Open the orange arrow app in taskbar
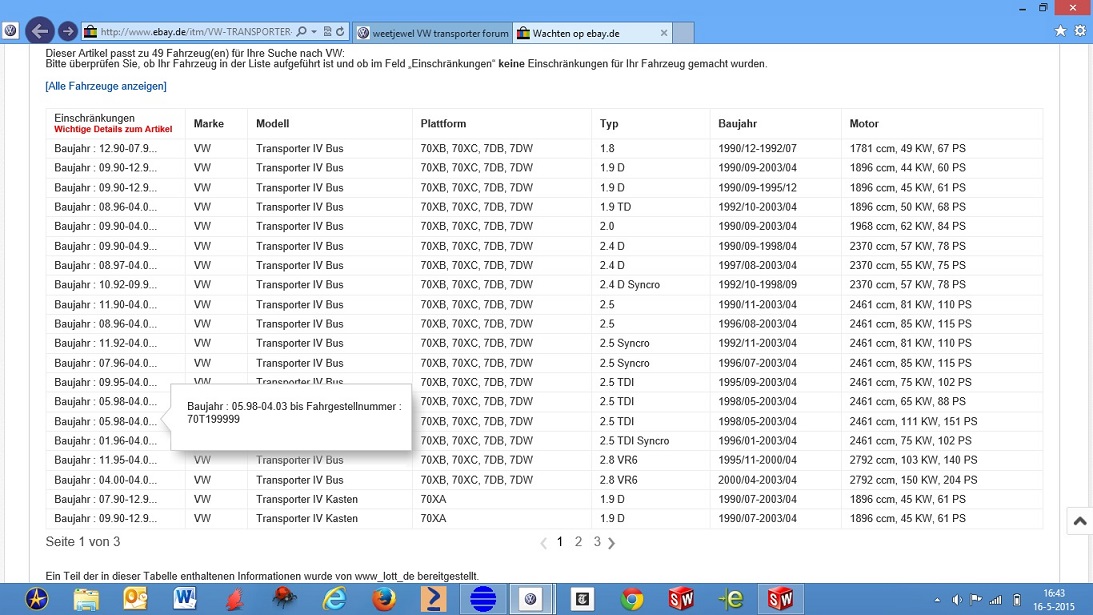The width and height of the screenshot is (1093, 615). click(x=434, y=599)
